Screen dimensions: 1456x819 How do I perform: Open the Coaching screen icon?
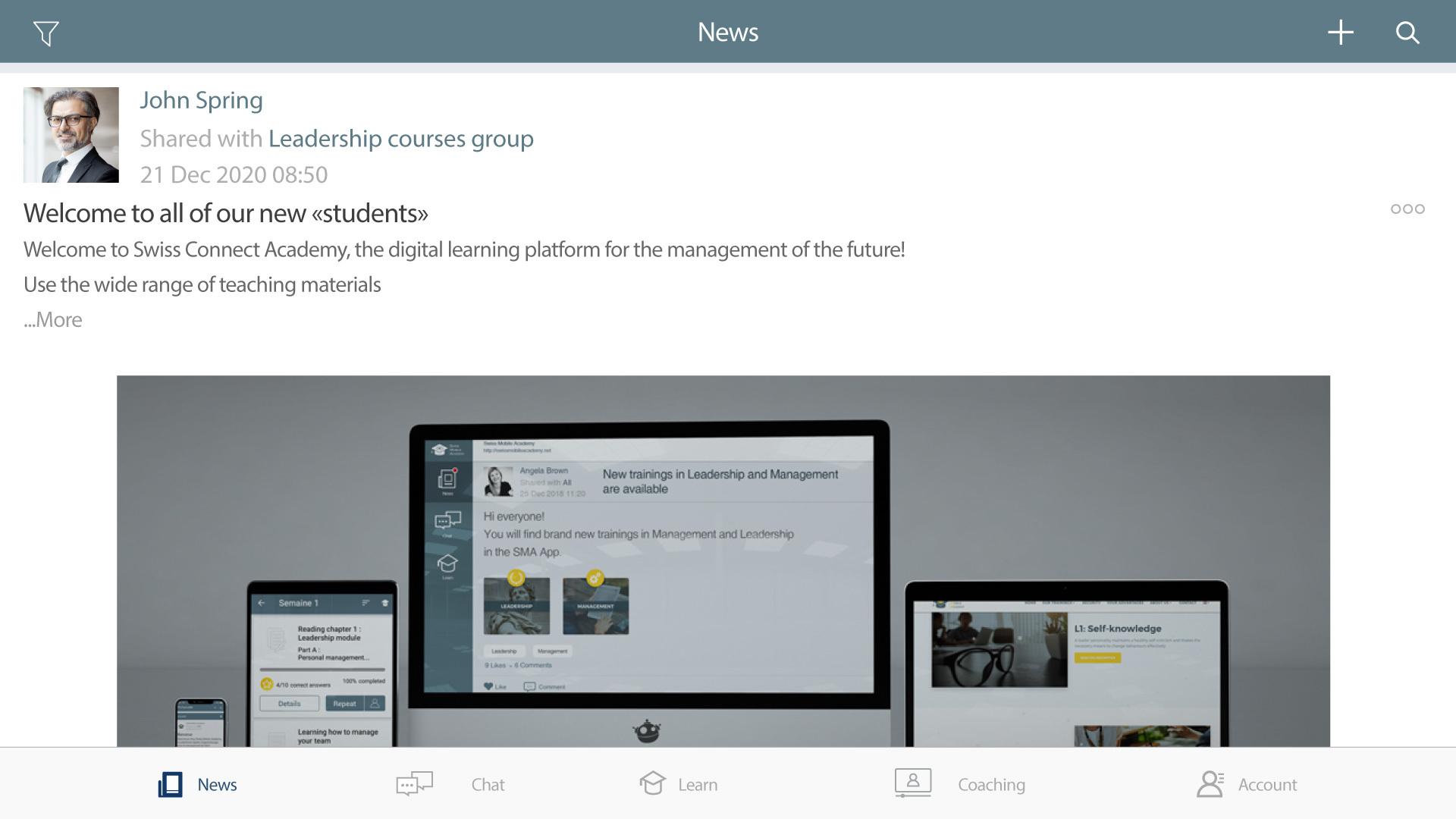tap(913, 783)
